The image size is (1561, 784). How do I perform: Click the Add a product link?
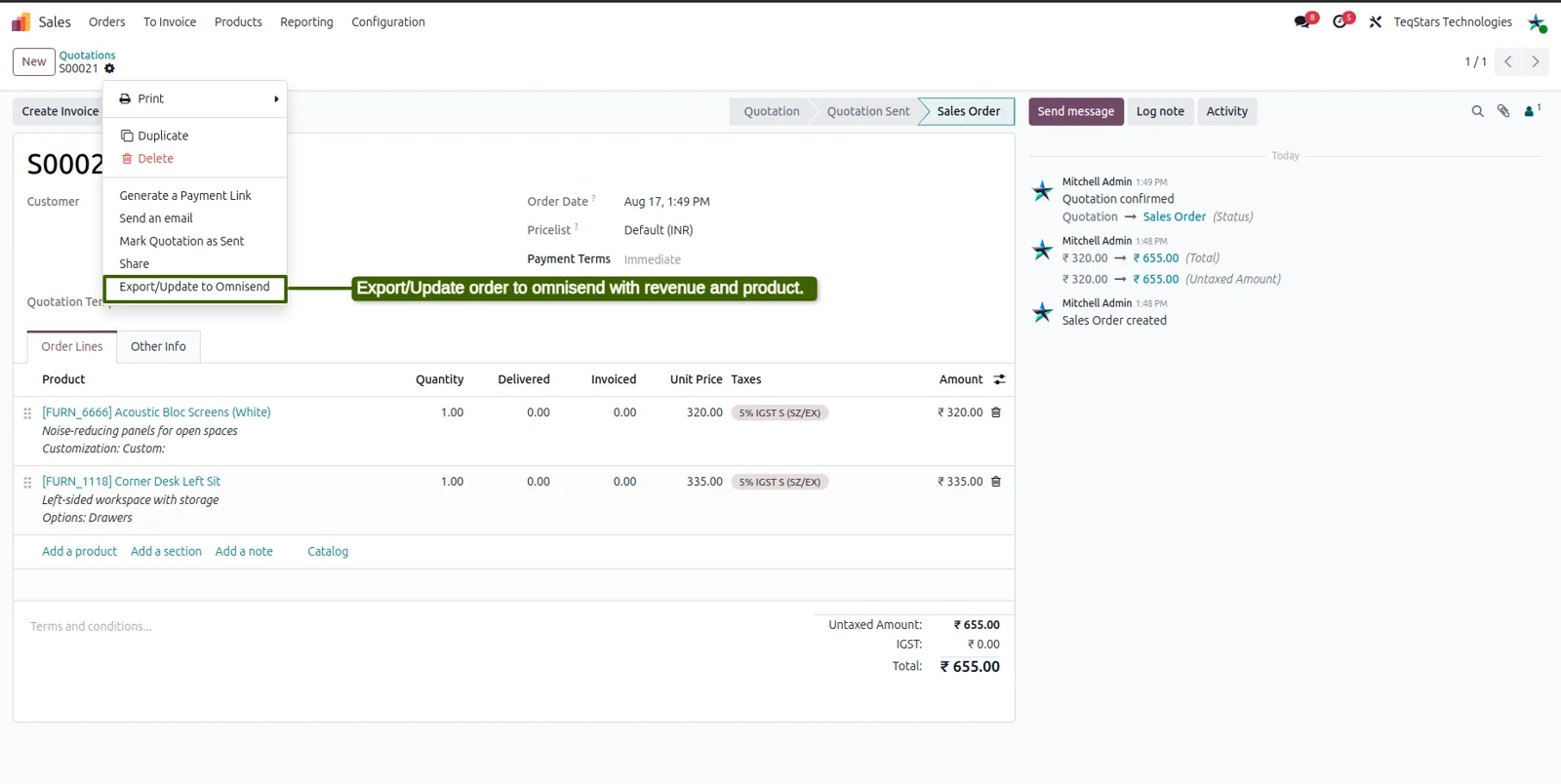[x=79, y=551]
